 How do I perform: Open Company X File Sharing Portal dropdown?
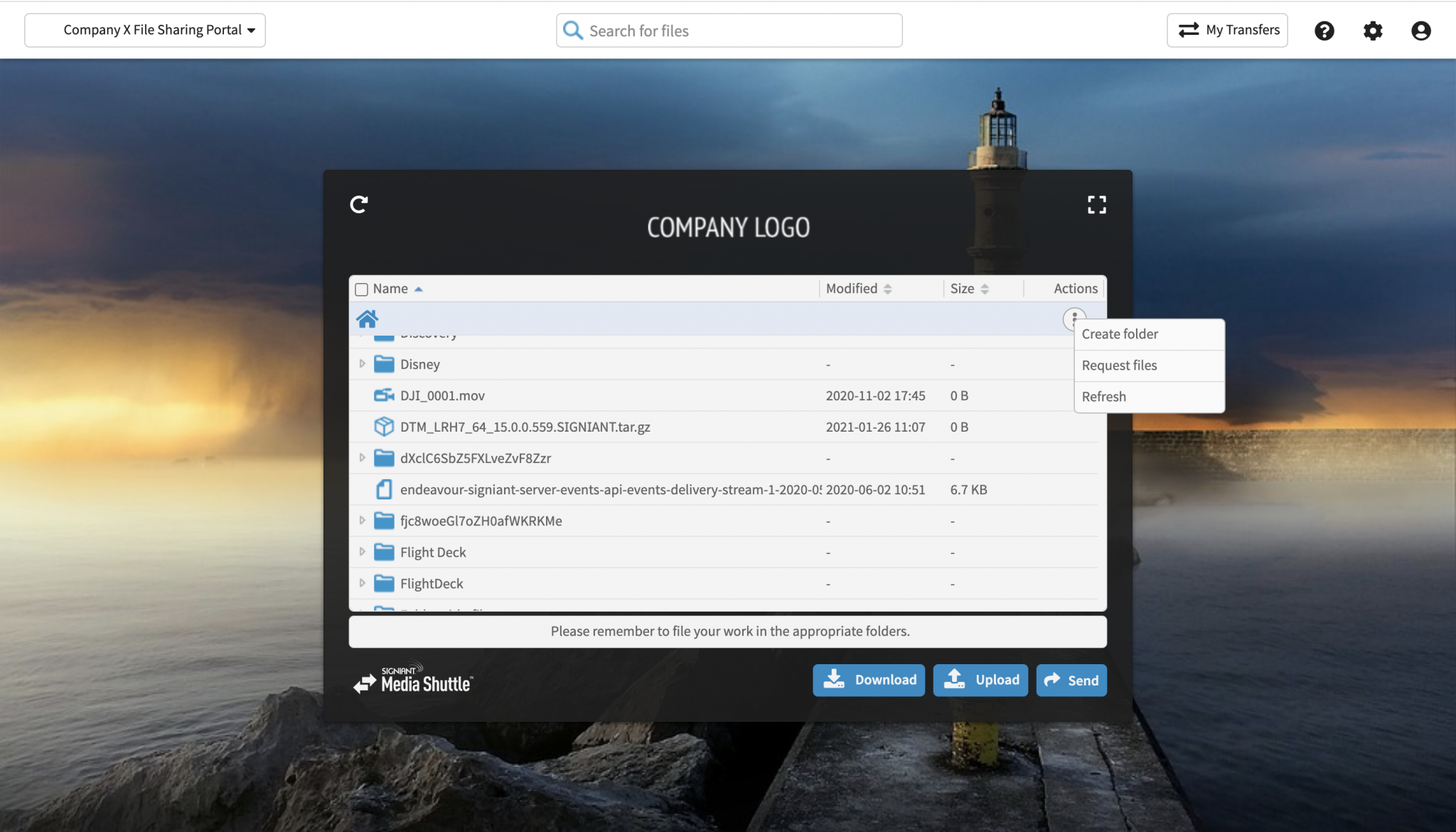[145, 31]
